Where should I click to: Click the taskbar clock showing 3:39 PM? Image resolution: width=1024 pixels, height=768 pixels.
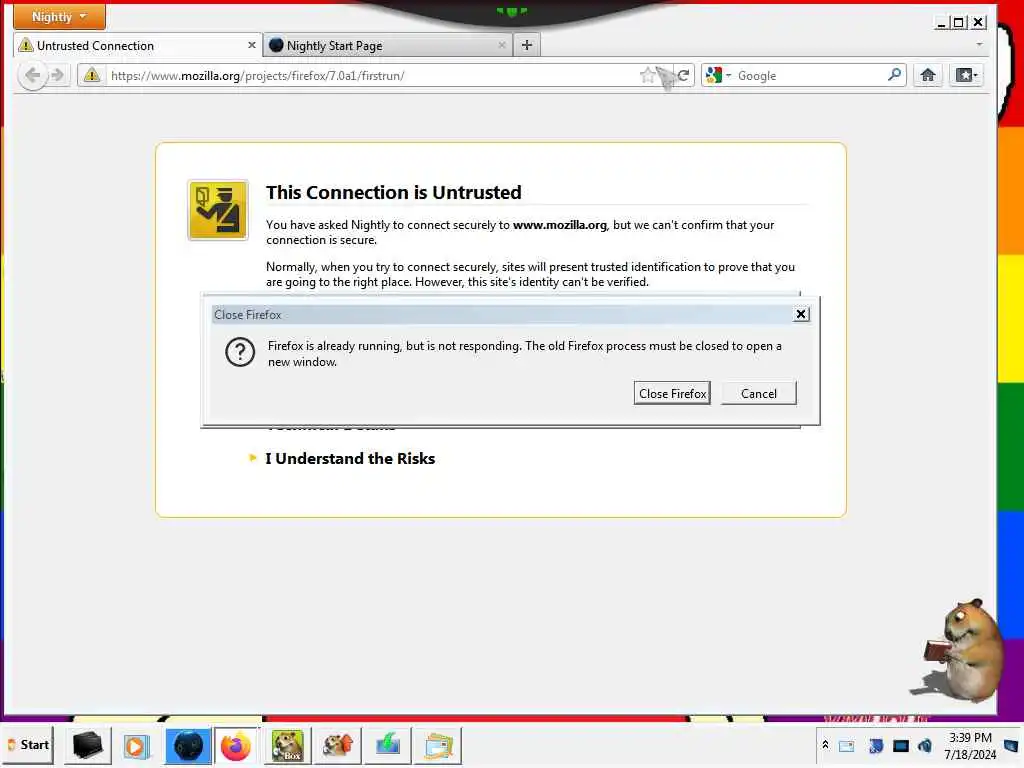pyautogui.click(x=970, y=745)
